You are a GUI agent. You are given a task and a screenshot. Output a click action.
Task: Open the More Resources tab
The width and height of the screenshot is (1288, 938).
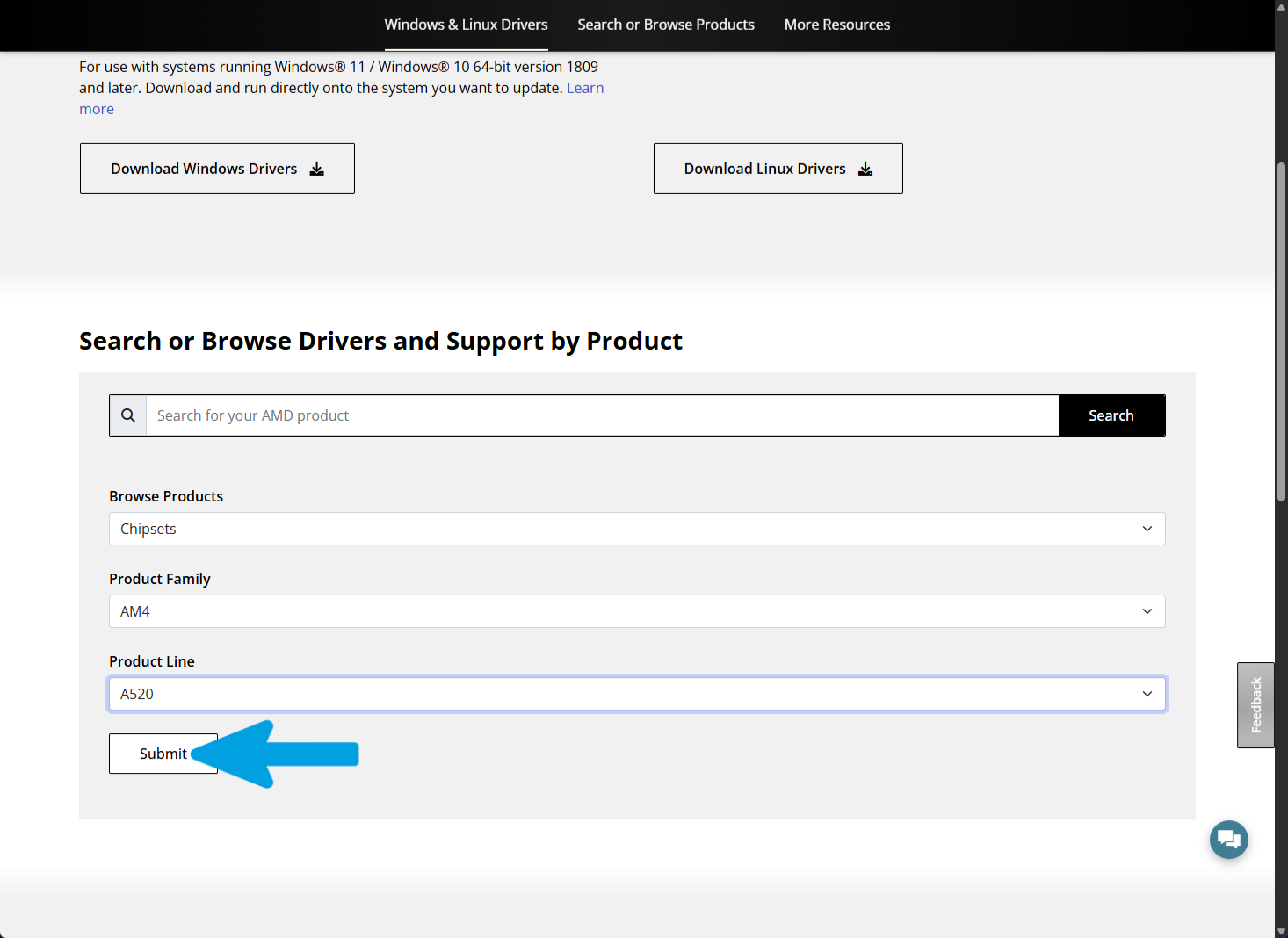click(x=837, y=25)
